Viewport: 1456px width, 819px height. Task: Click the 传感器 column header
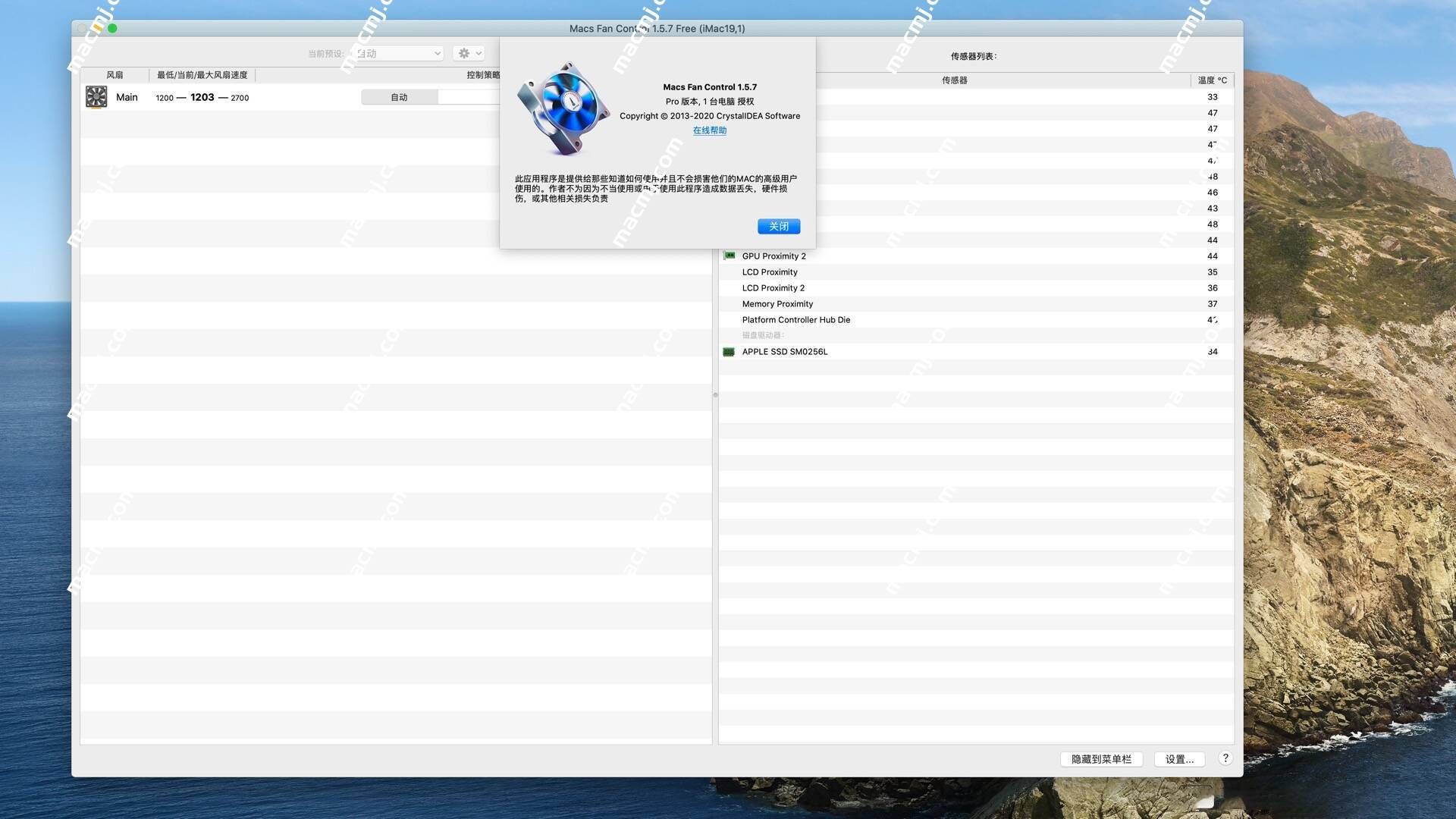pyautogui.click(x=955, y=80)
